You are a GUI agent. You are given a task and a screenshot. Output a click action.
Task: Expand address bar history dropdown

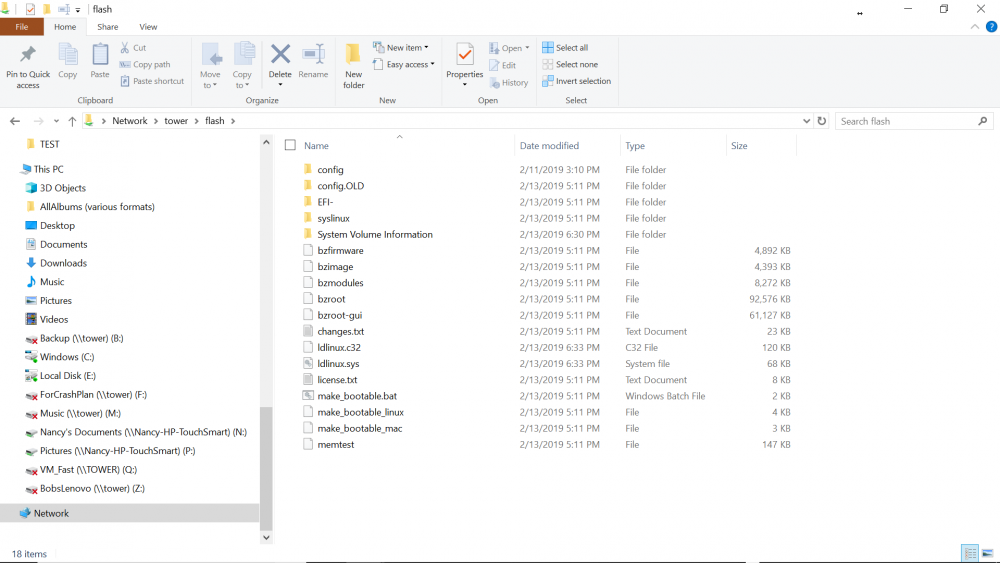tap(806, 121)
